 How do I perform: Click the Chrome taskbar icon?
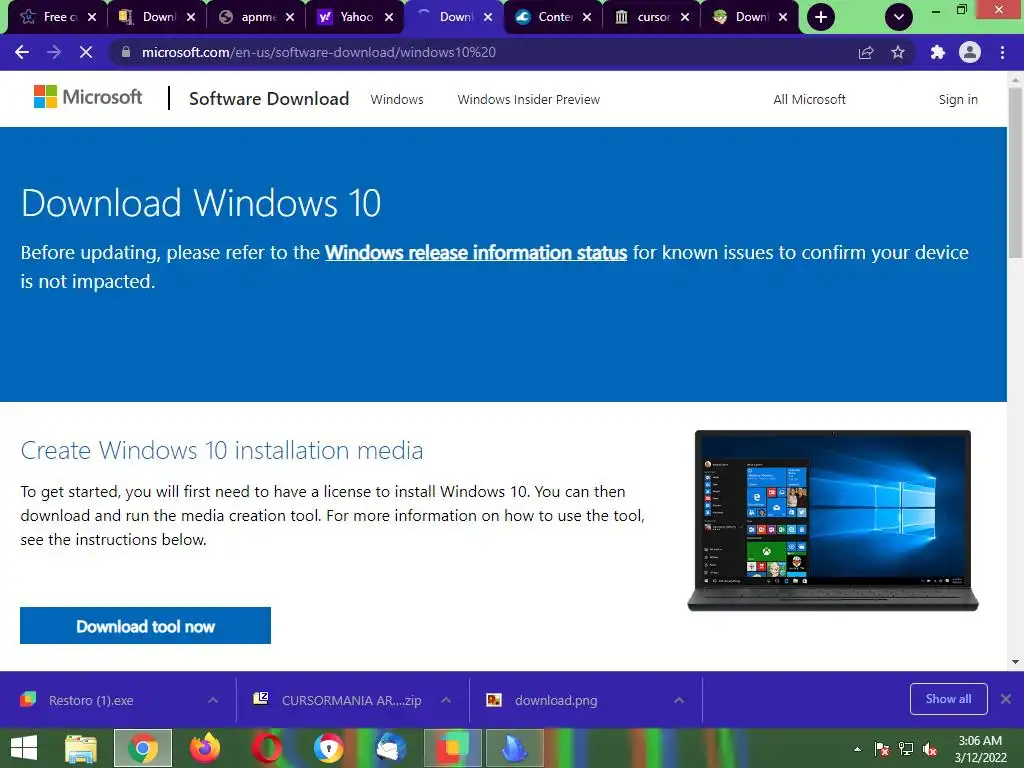tap(143, 748)
